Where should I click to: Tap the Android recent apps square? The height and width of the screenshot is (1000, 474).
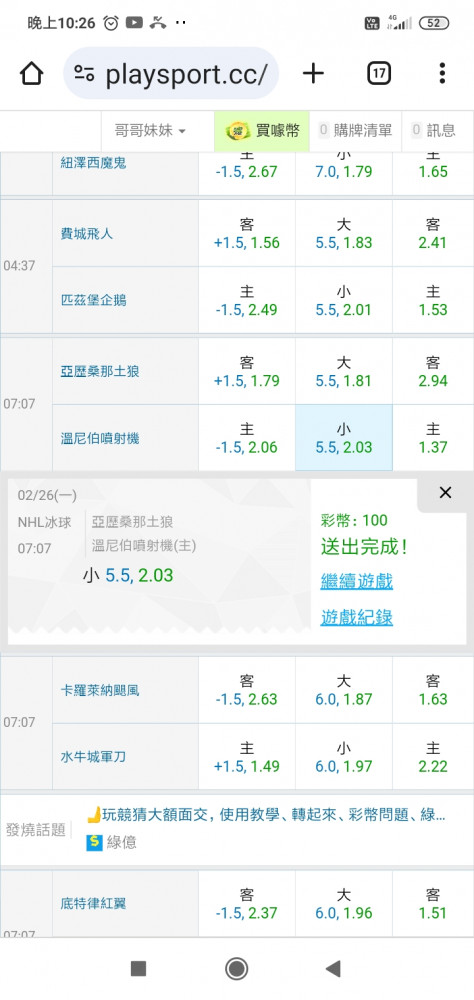pos(138,969)
